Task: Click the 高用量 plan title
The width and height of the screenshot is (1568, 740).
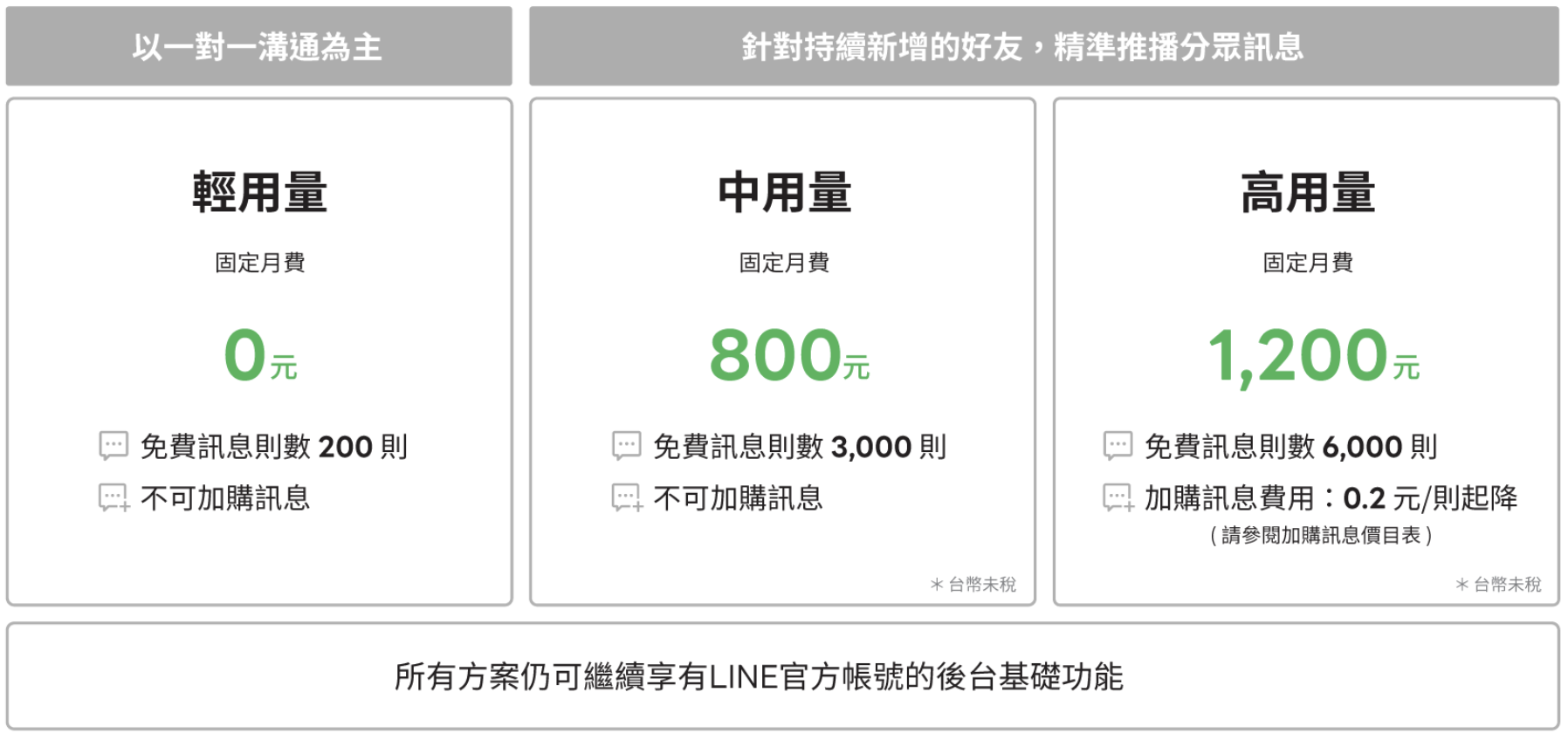Action: click(1307, 193)
